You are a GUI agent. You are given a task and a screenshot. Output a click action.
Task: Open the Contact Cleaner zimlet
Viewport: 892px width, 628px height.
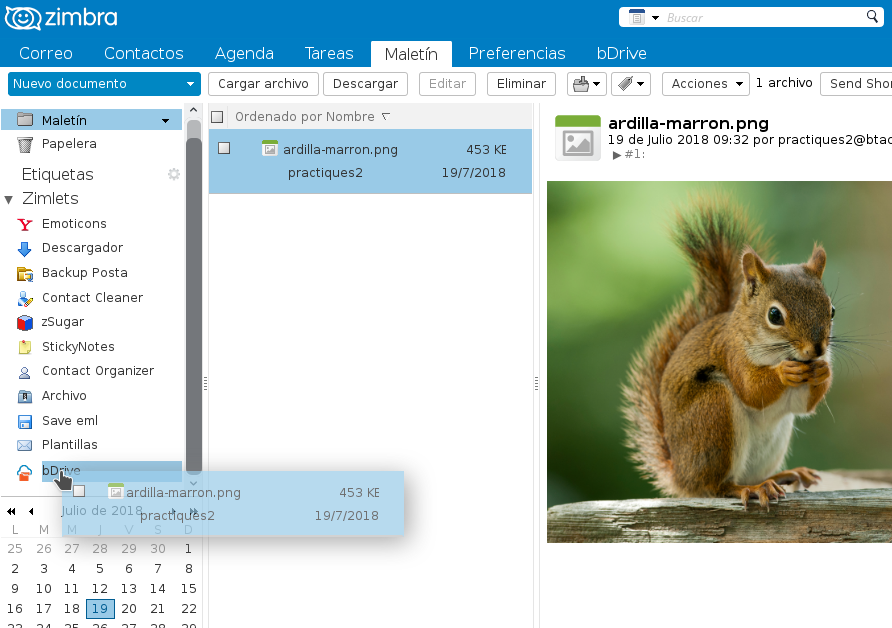[x=92, y=298]
